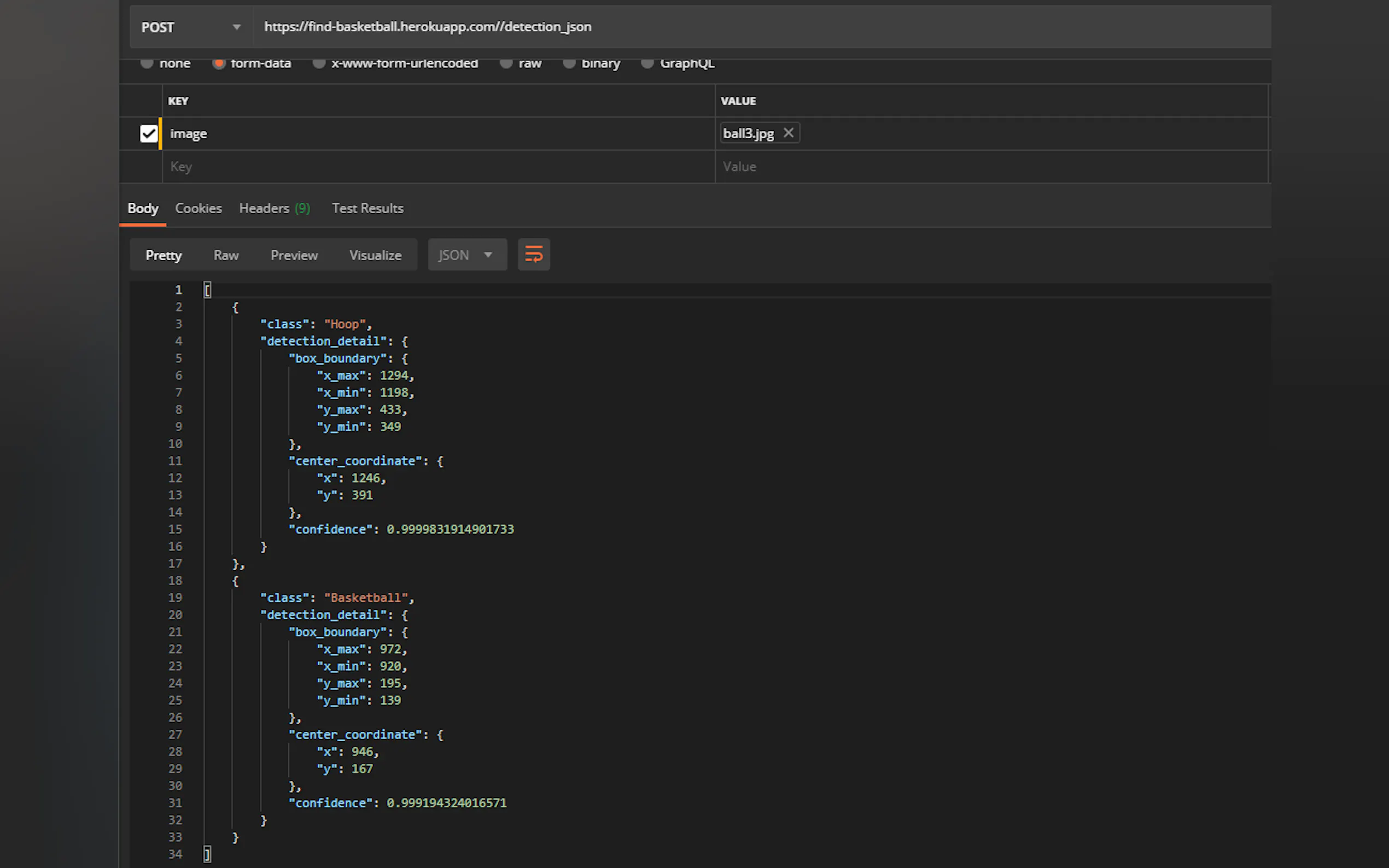The width and height of the screenshot is (1389, 868).
Task: Click the ball3.jpg file name
Action: (x=748, y=134)
